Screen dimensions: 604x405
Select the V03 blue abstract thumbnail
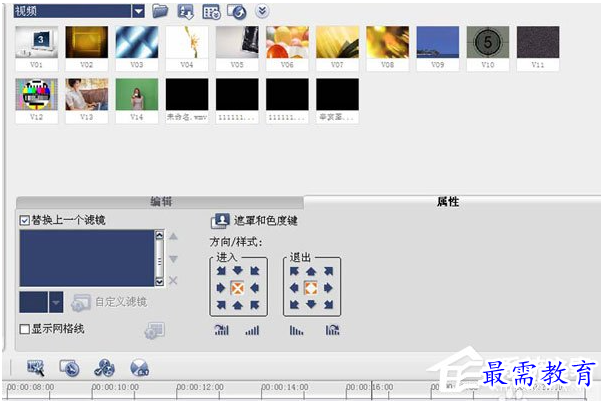pos(137,42)
